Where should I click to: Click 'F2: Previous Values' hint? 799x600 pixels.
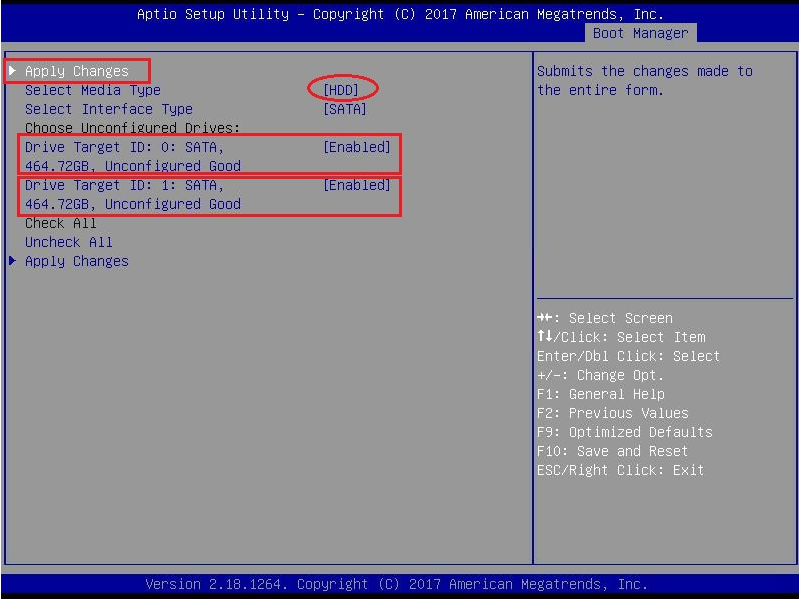(612, 413)
